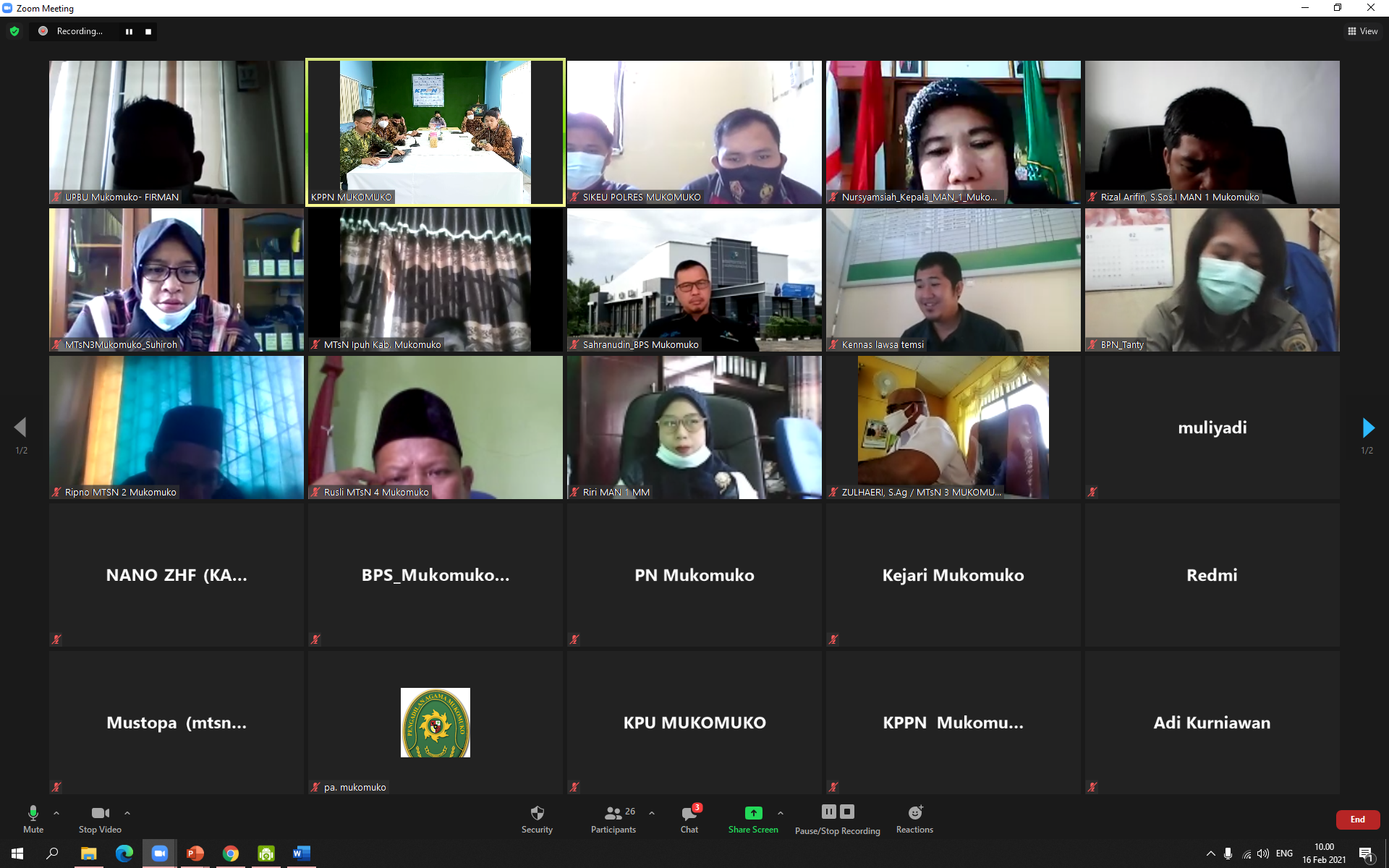Image resolution: width=1389 pixels, height=868 pixels.
Task: Open the volume control tray icon
Action: 1263,854
